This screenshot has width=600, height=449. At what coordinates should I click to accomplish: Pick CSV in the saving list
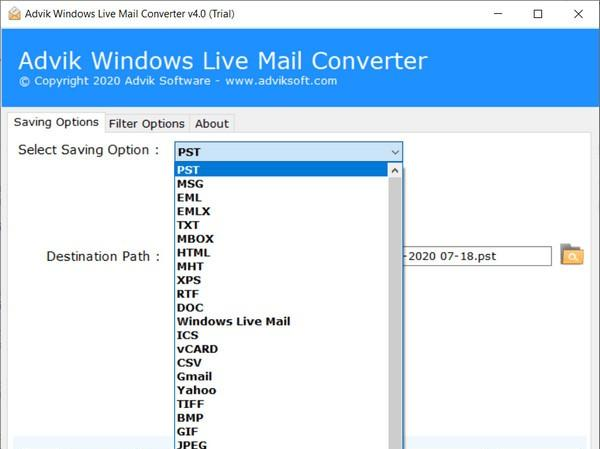281,363
